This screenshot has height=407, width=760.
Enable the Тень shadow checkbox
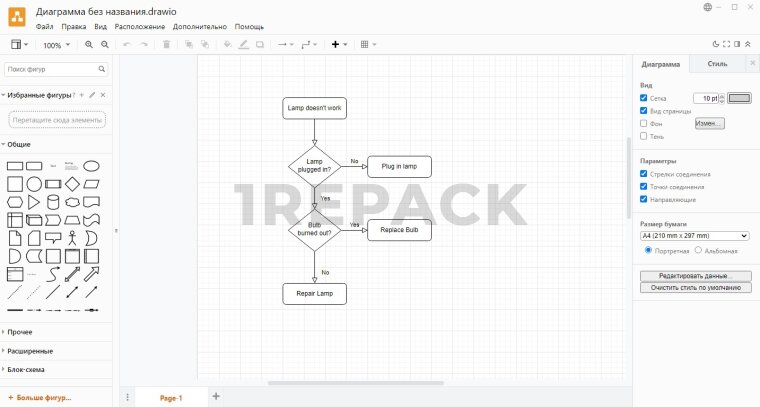644,136
